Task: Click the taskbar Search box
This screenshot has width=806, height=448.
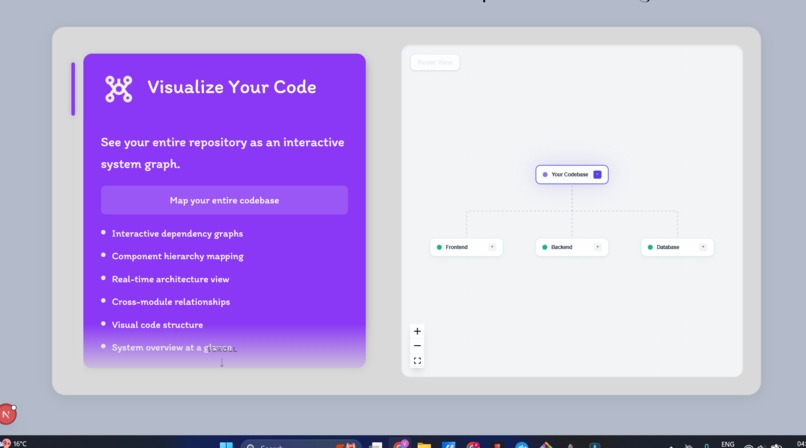Action: [301, 445]
